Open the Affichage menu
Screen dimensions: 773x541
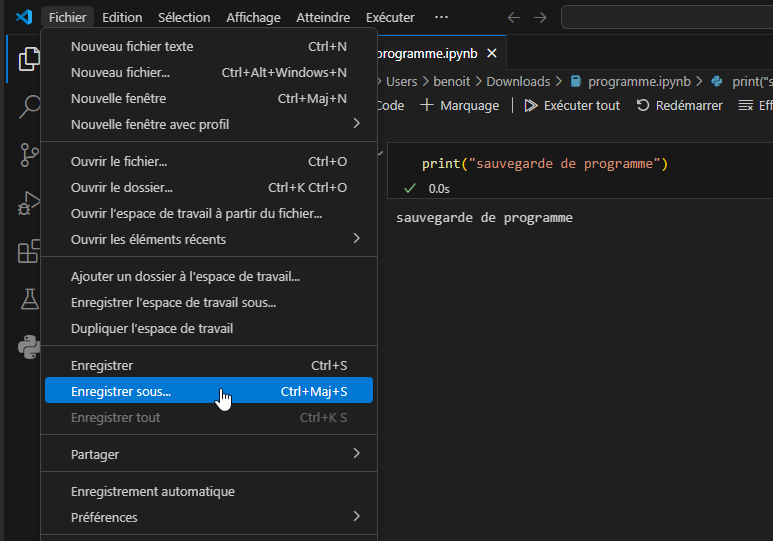click(x=253, y=17)
